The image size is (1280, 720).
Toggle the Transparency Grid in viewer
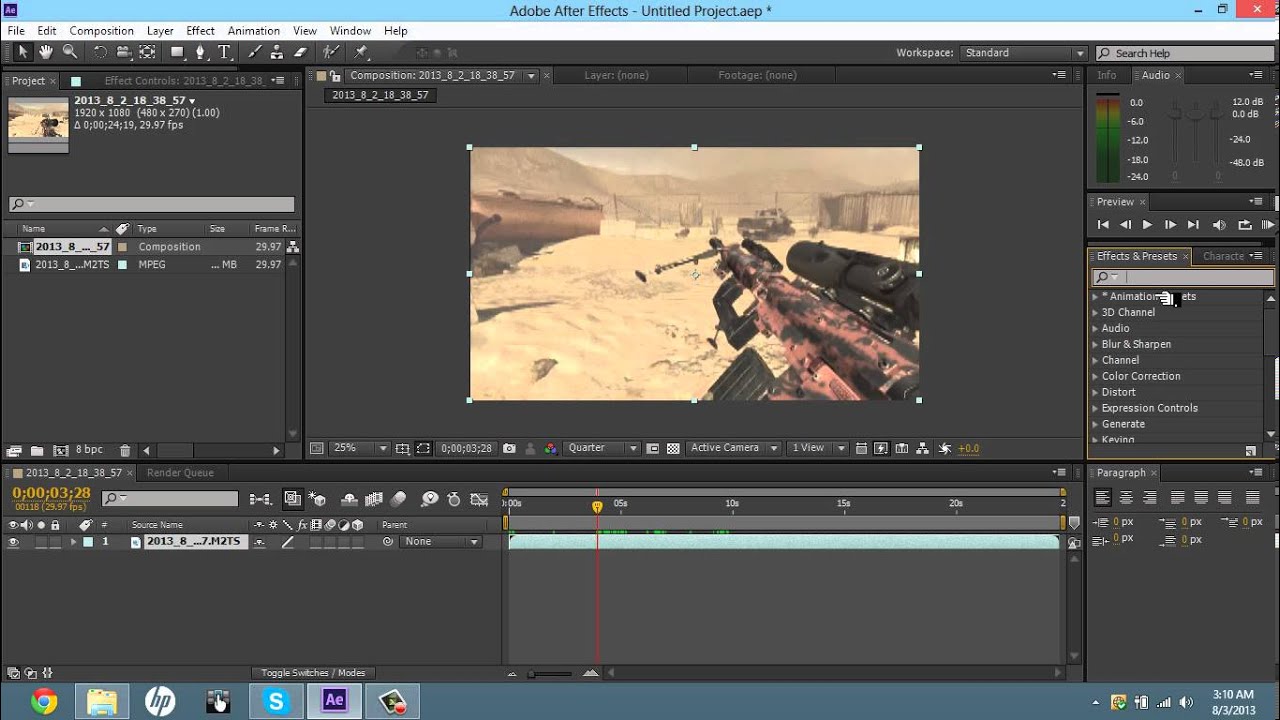coord(673,449)
